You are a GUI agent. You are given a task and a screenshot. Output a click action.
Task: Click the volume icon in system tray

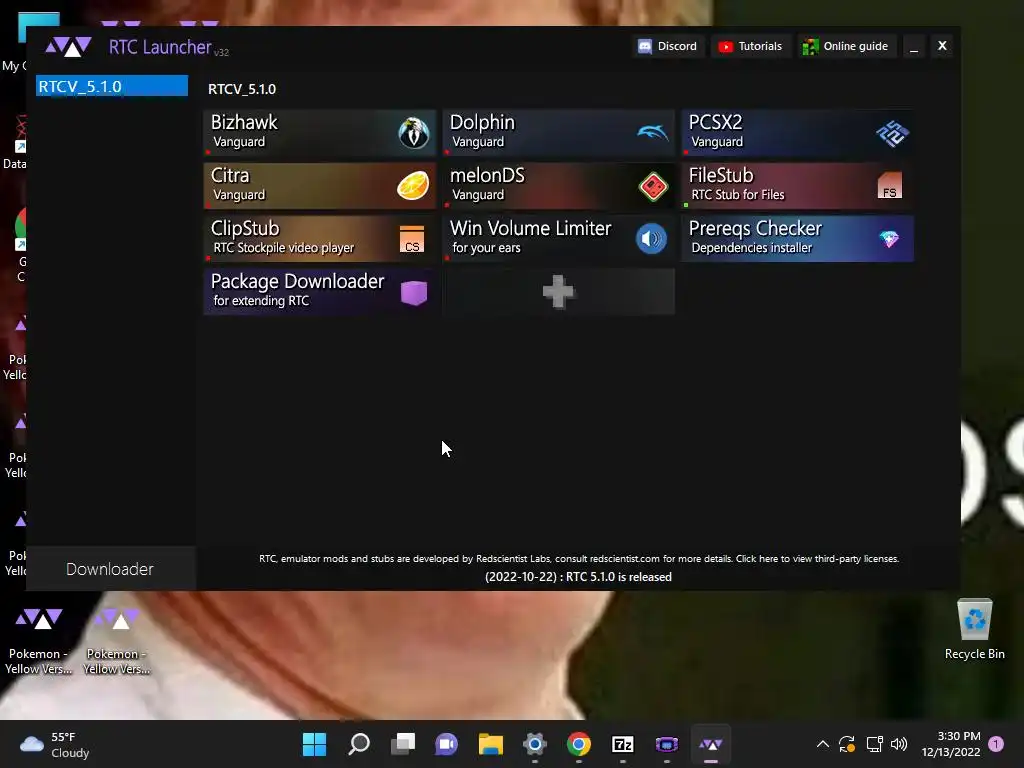pyautogui.click(x=899, y=744)
